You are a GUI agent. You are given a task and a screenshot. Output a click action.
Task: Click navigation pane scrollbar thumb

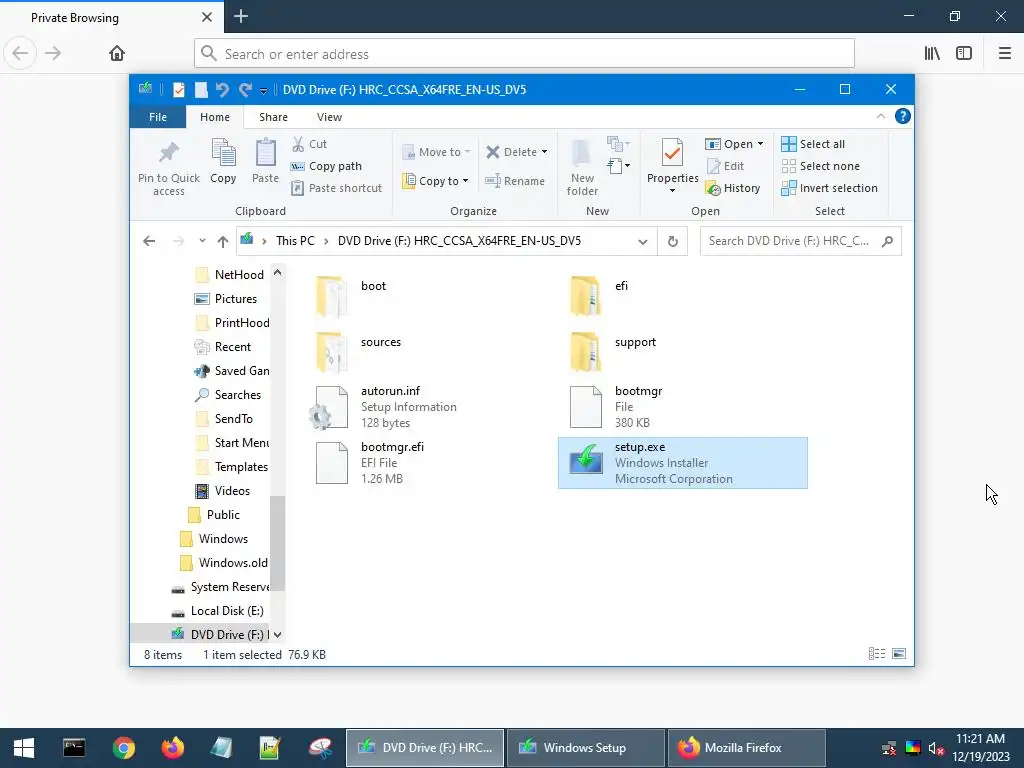pyautogui.click(x=278, y=543)
